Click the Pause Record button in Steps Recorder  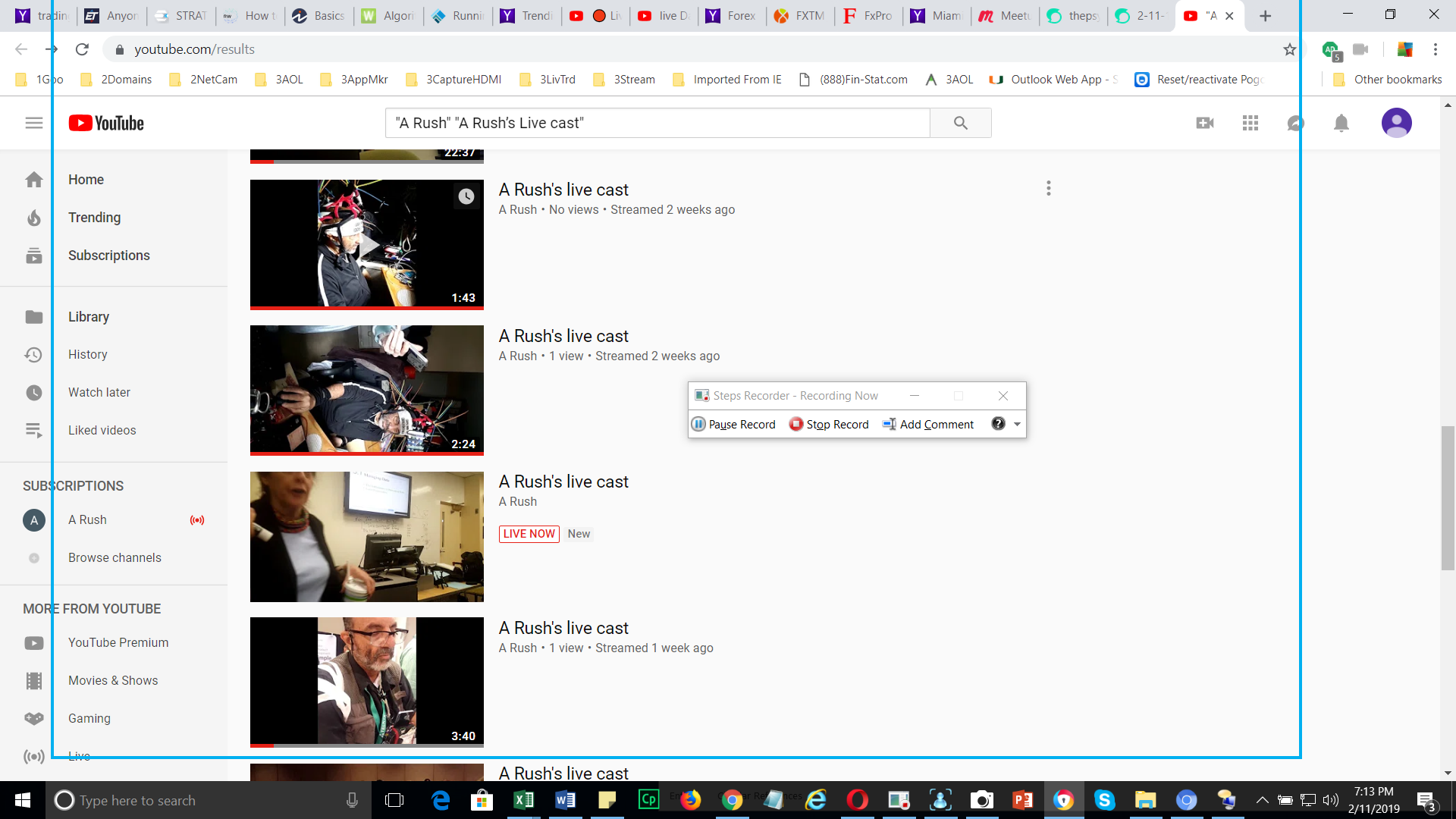tap(733, 424)
